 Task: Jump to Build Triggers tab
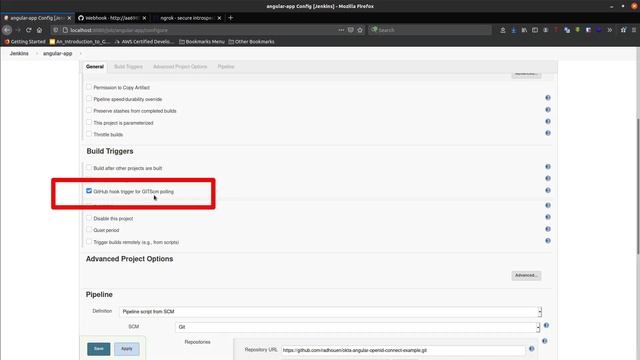[x=128, y=67]
